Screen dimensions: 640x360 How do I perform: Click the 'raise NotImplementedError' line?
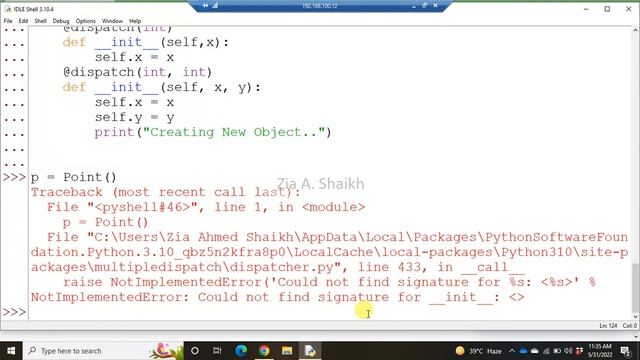click(329, 282)
